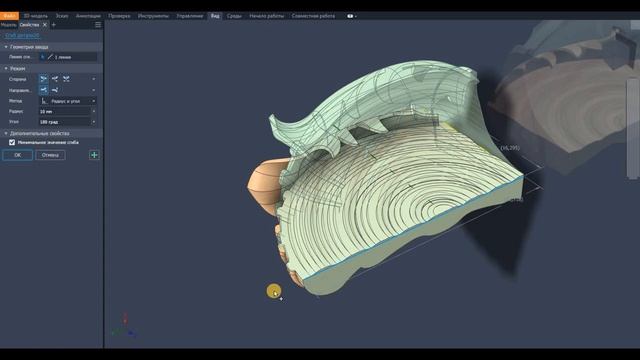This screenshot has height=360, width=640.
Task: Click the Отмена button
Action: [50, 155]
